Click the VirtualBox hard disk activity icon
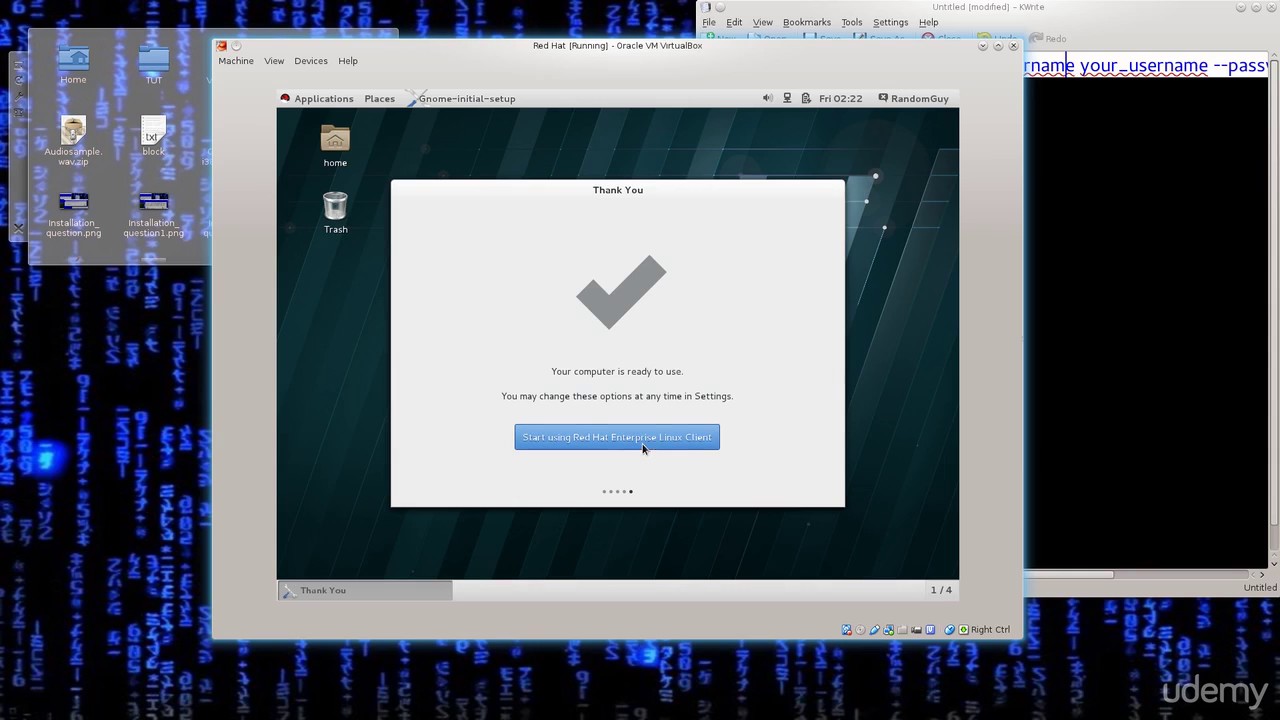 847,630
